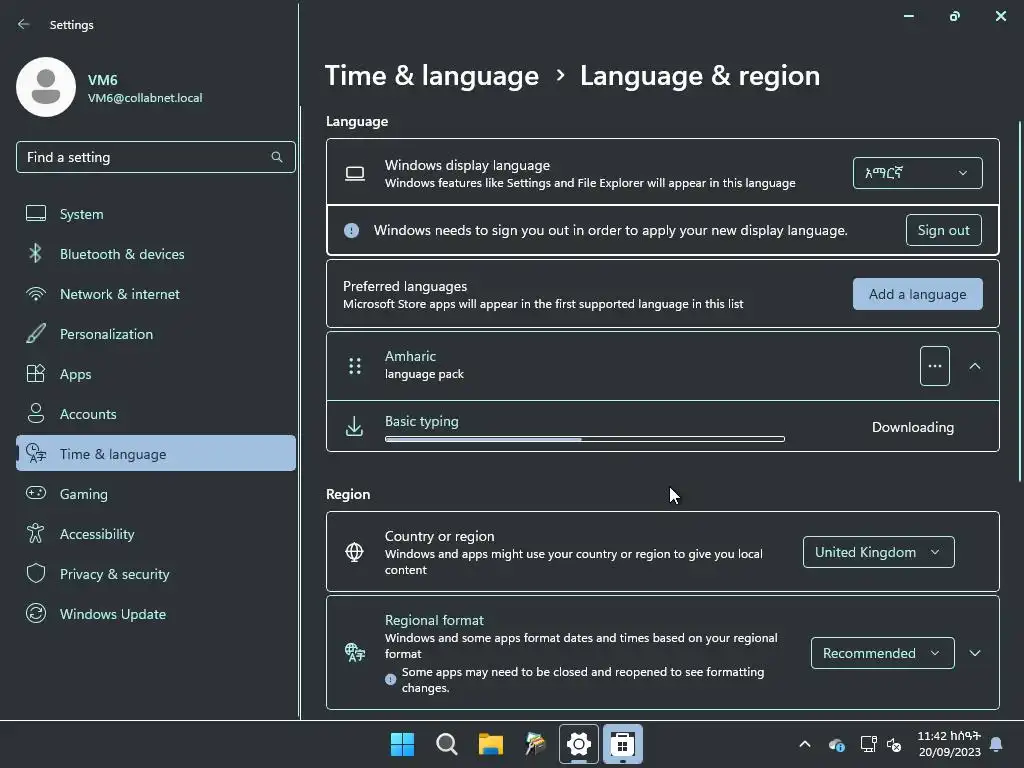The width and height of the screenshot is (1024, 768).
Task: Click the Regional format language icon
Action: pyautogui.click(x=355, y=652)
